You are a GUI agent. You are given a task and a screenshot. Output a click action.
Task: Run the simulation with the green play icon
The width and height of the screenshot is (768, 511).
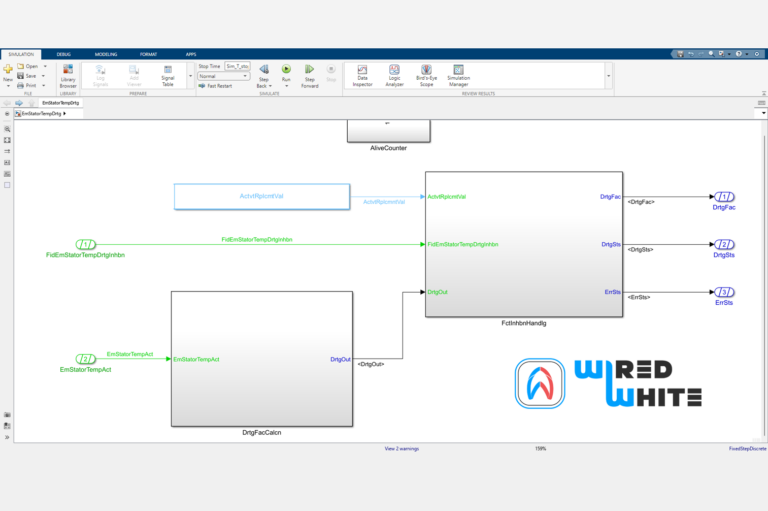[286, 69]
